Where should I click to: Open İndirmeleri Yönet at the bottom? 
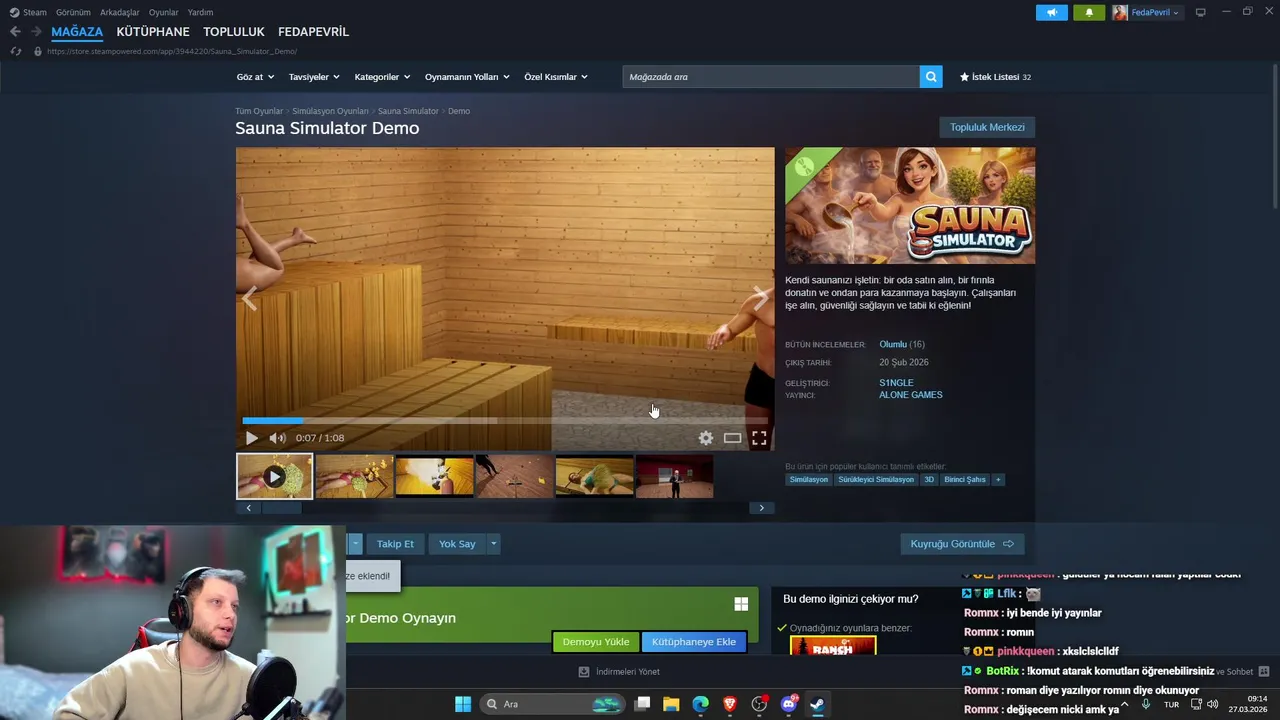pos(620,672)
